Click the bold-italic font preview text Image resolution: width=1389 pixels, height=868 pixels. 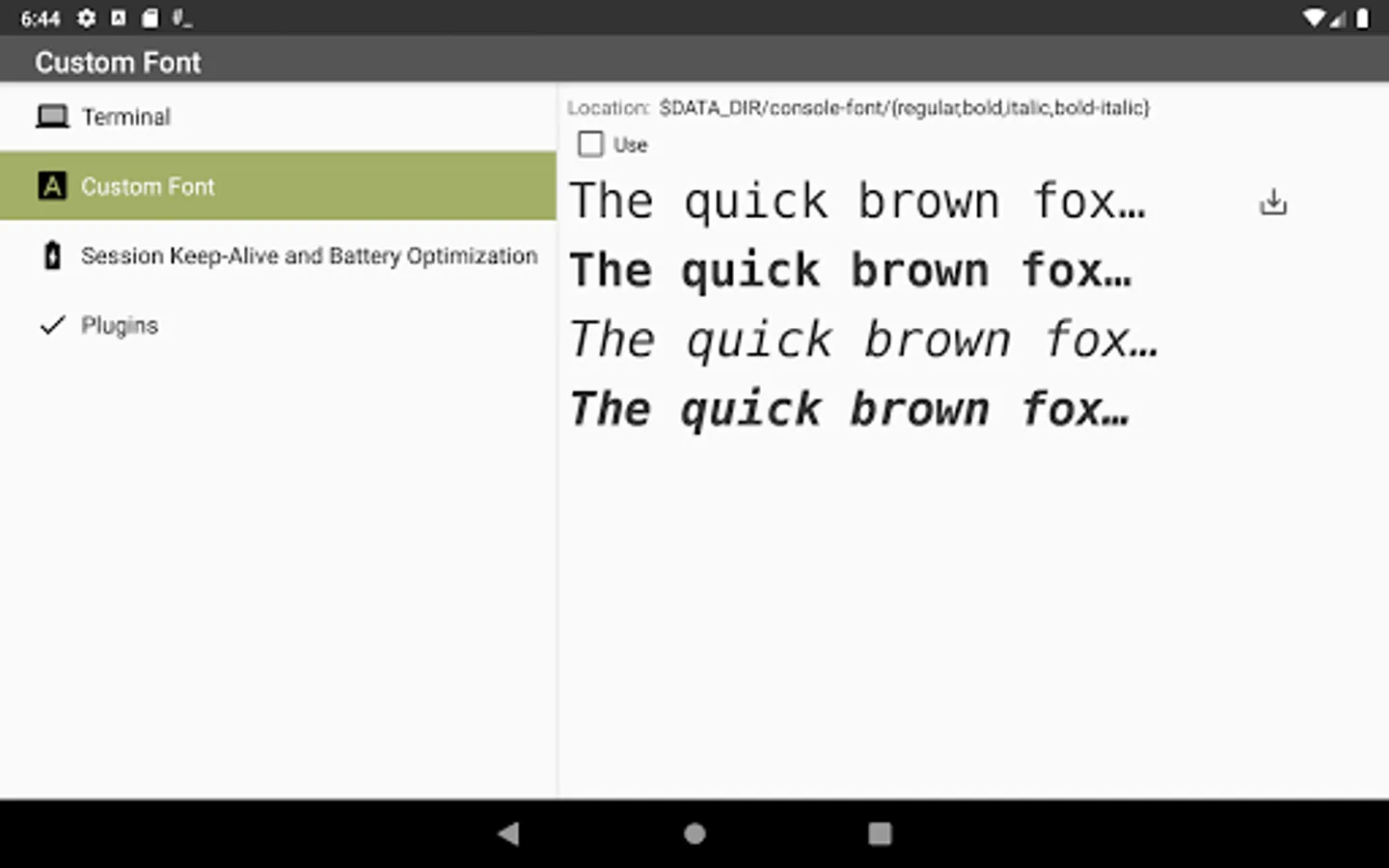pyautogui.click(x=850, y=410)
